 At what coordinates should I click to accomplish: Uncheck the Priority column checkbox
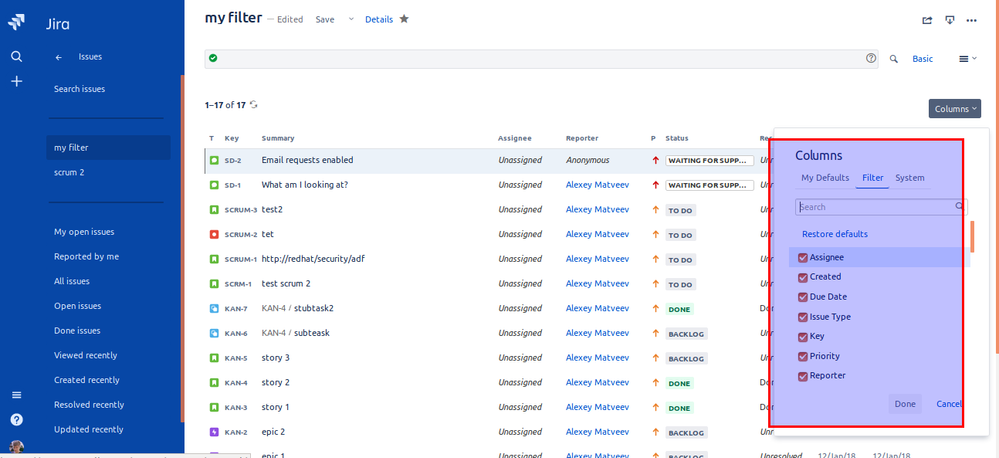coord(803,357)
